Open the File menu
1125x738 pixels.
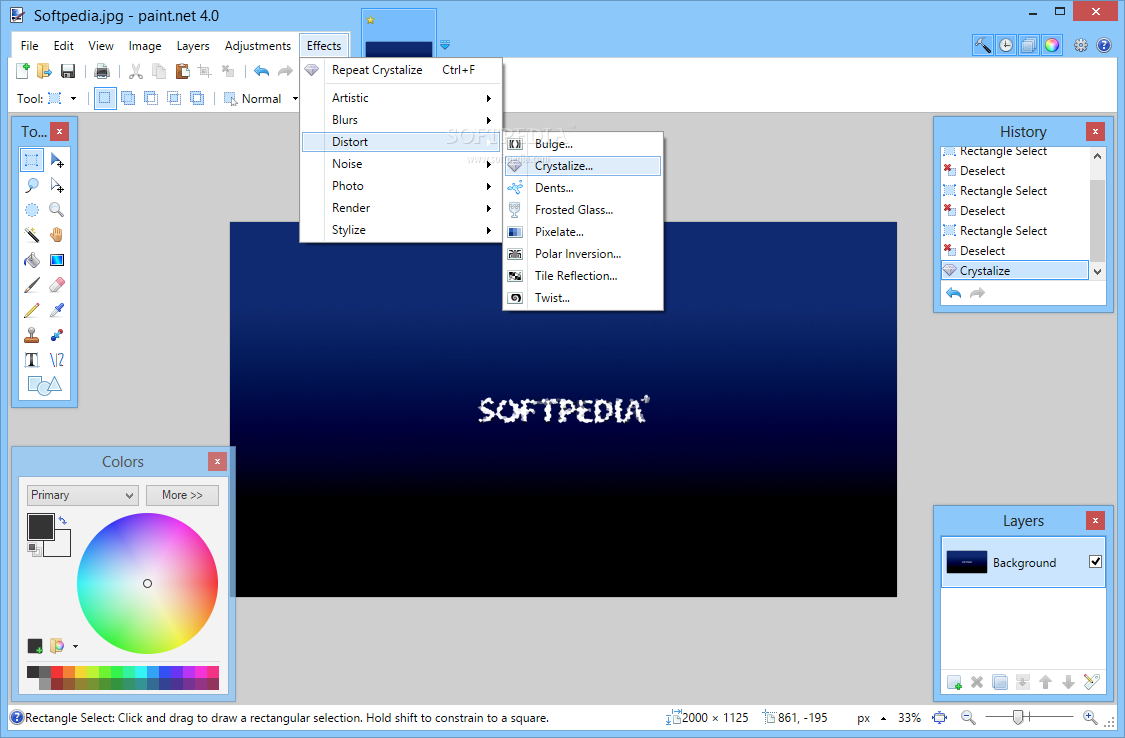click(x=29, y=46)
